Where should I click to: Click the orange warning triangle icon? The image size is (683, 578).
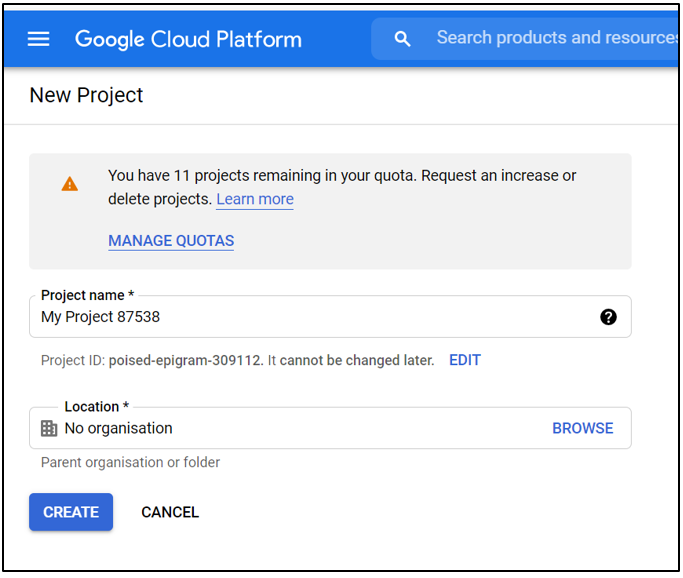click(x=69, y=184)
